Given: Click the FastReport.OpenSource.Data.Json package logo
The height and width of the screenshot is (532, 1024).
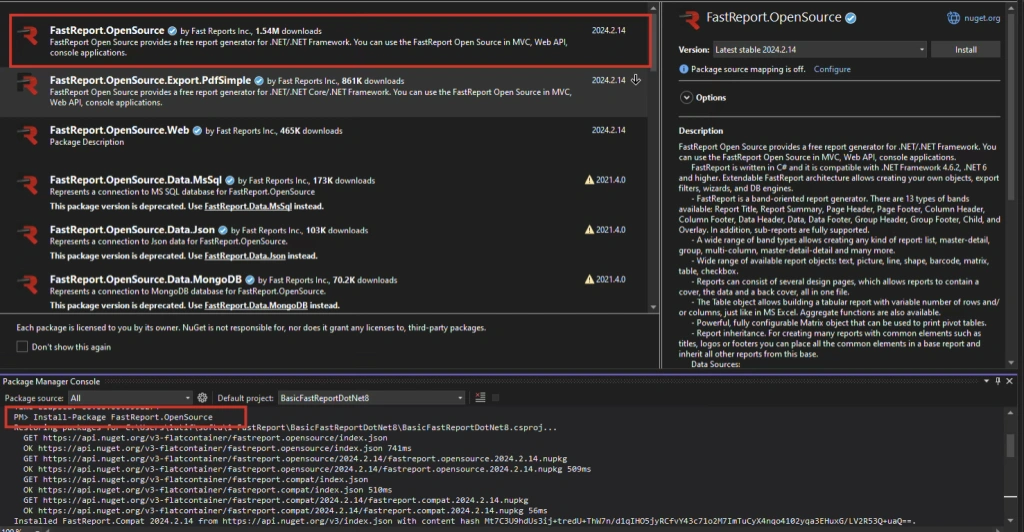Looking at the screenshot, I should (28, 234).
